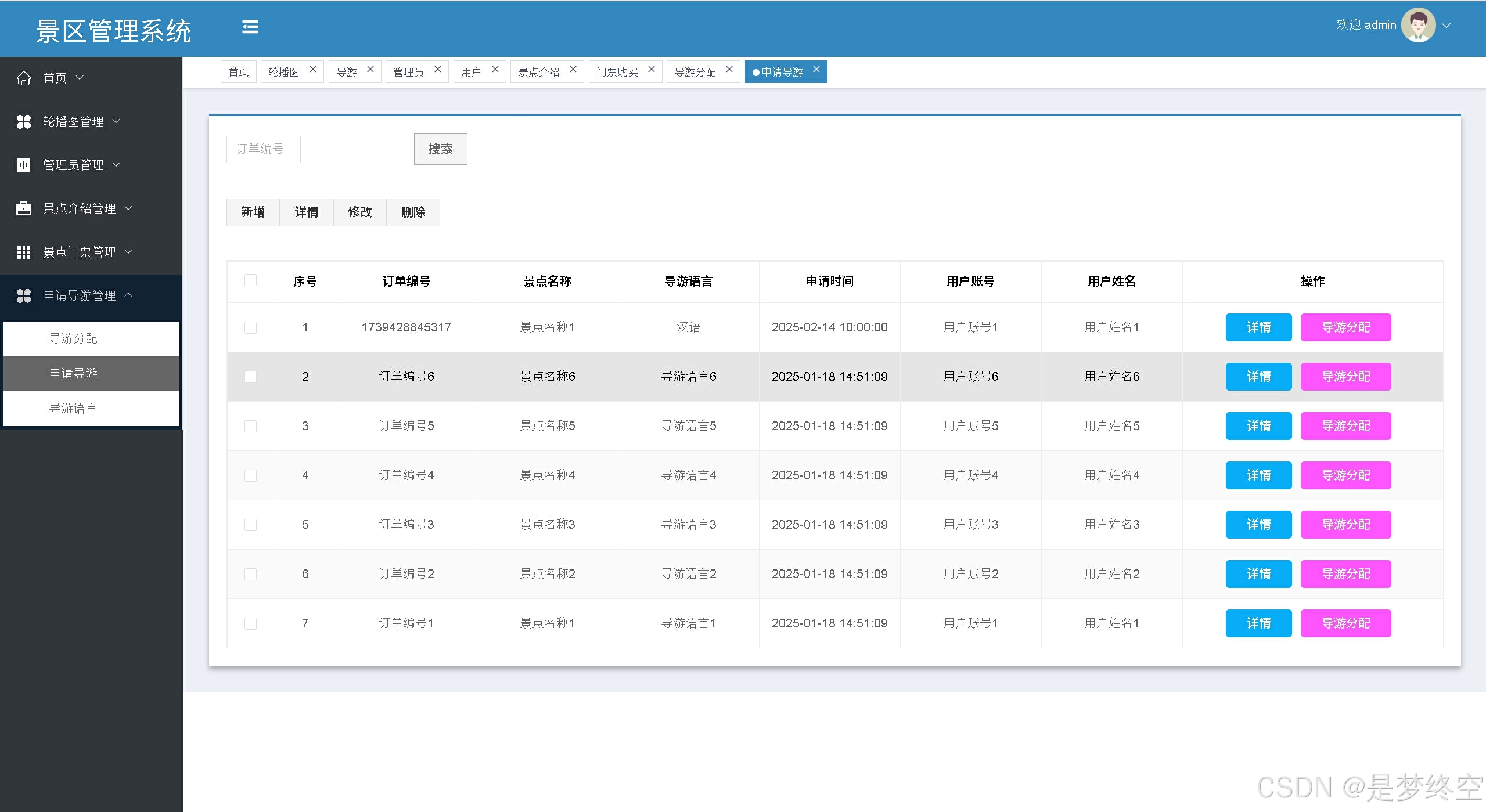The width and height of the screenshot is (1486, 812).
Task: Collapse the 申请导游管理 menu chevron
Action: coord(129,295)
